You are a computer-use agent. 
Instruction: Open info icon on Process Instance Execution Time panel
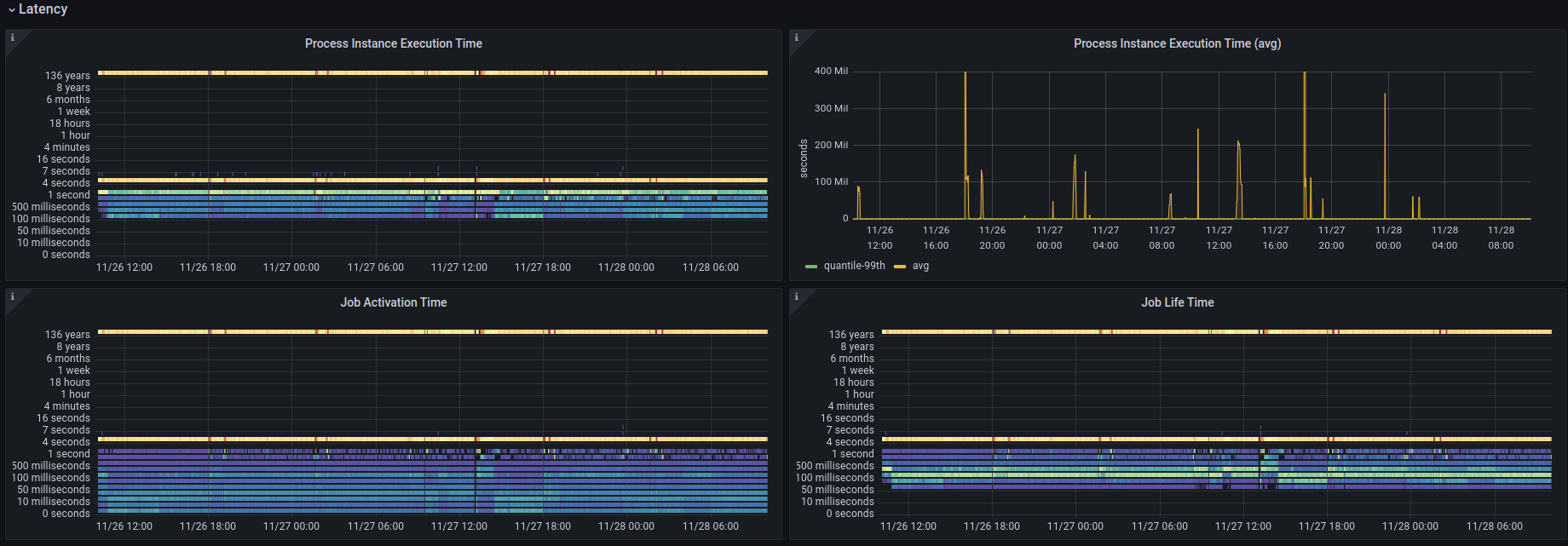[x=13, y=37]
